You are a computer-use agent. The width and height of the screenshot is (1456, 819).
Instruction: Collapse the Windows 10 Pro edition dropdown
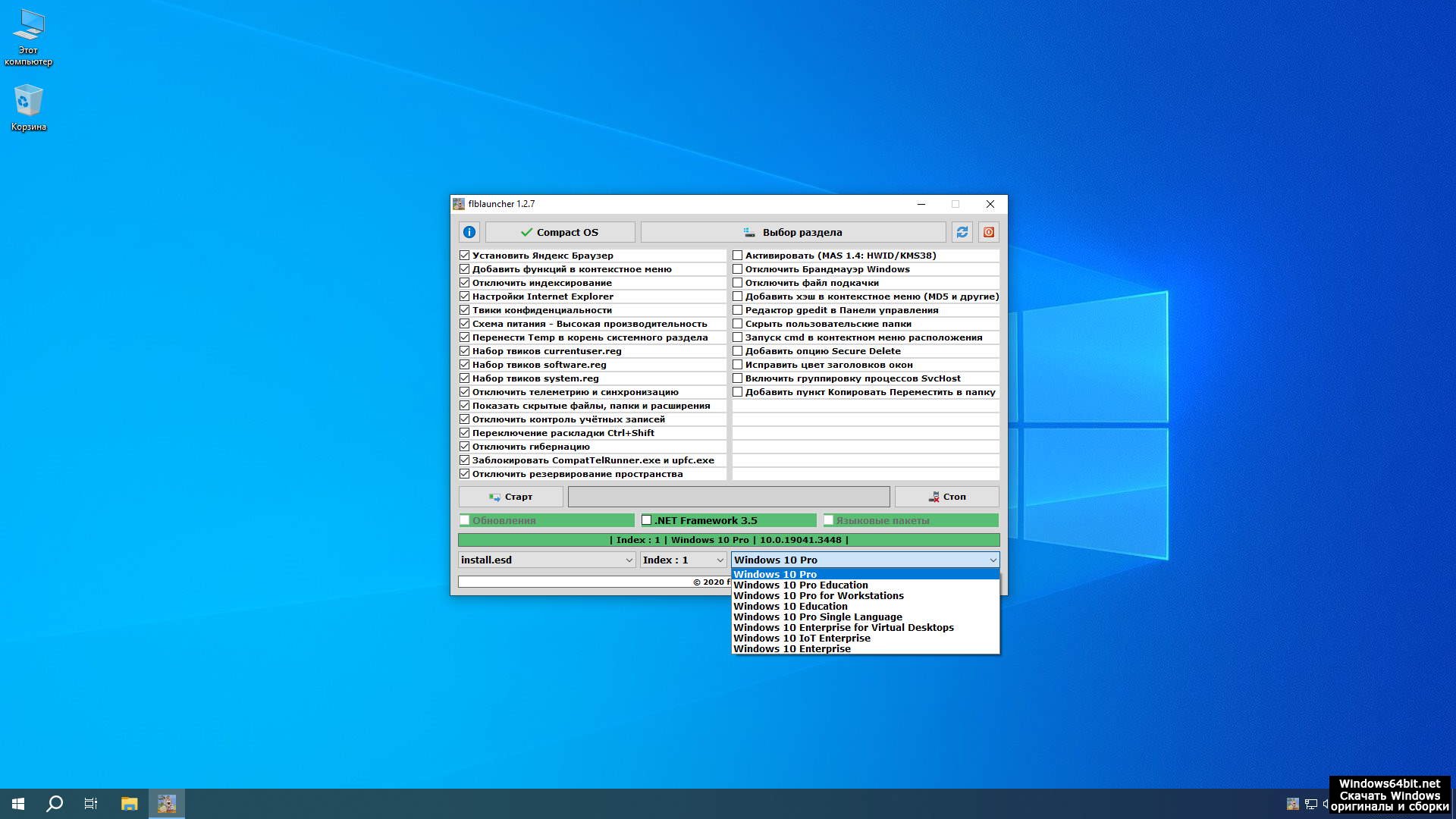click(992, 560)
